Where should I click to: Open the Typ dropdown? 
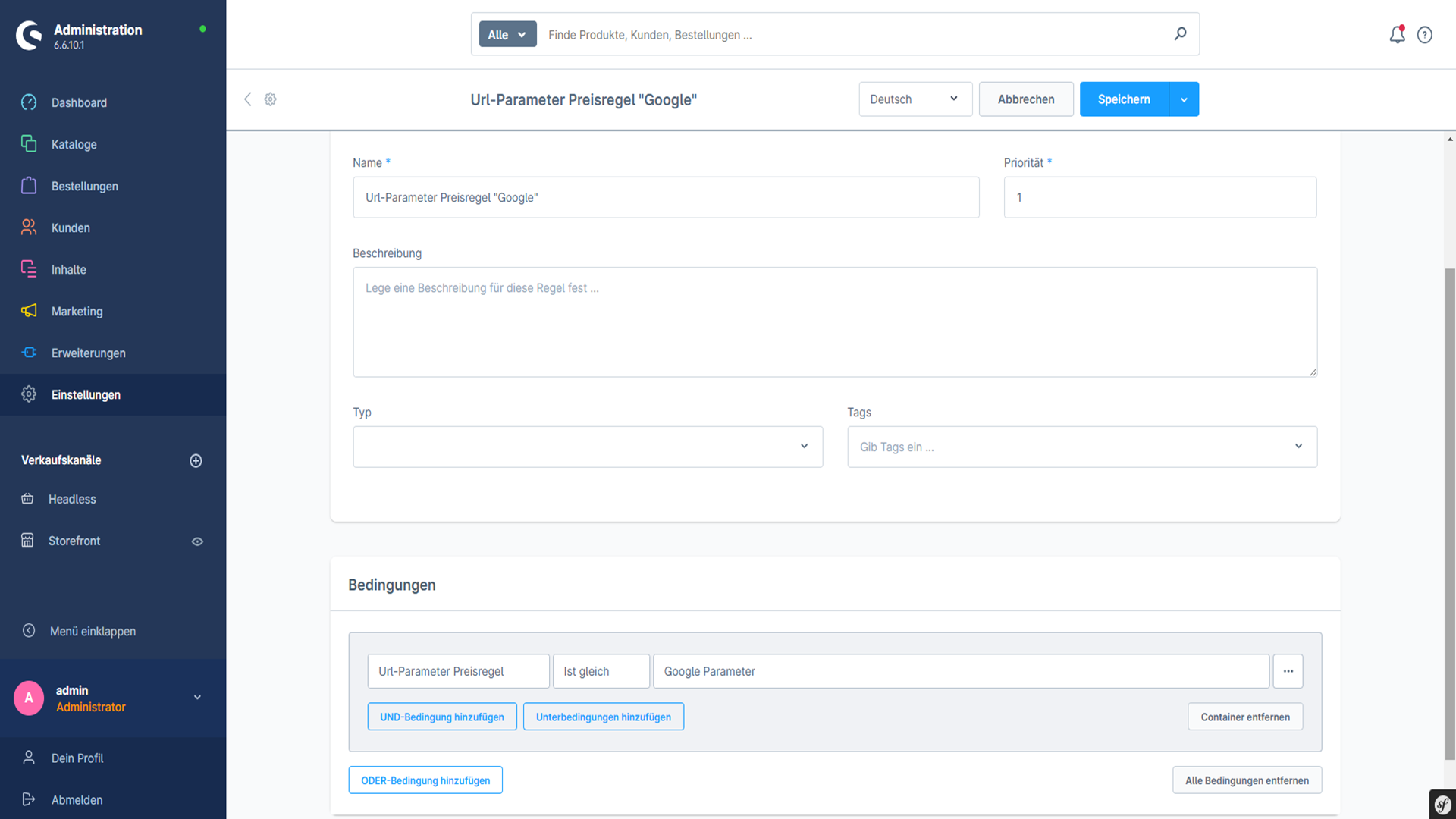click(588, 447)
